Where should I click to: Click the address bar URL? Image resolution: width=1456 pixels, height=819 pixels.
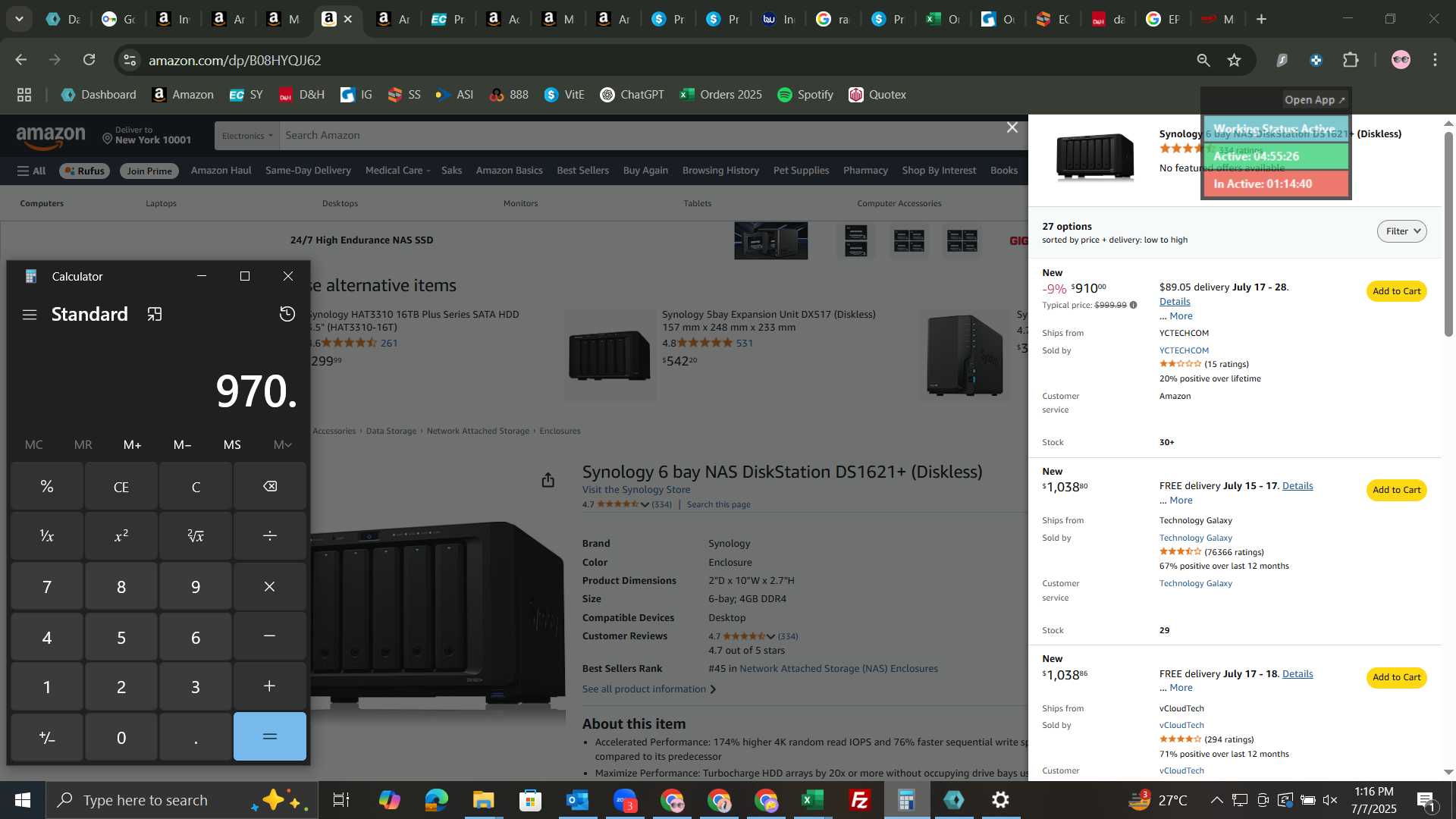(234, 60)
